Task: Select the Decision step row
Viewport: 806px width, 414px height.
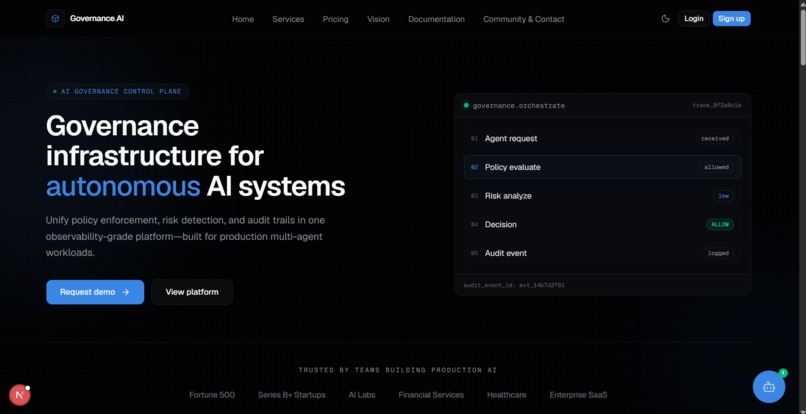Action: pos(602,224)
